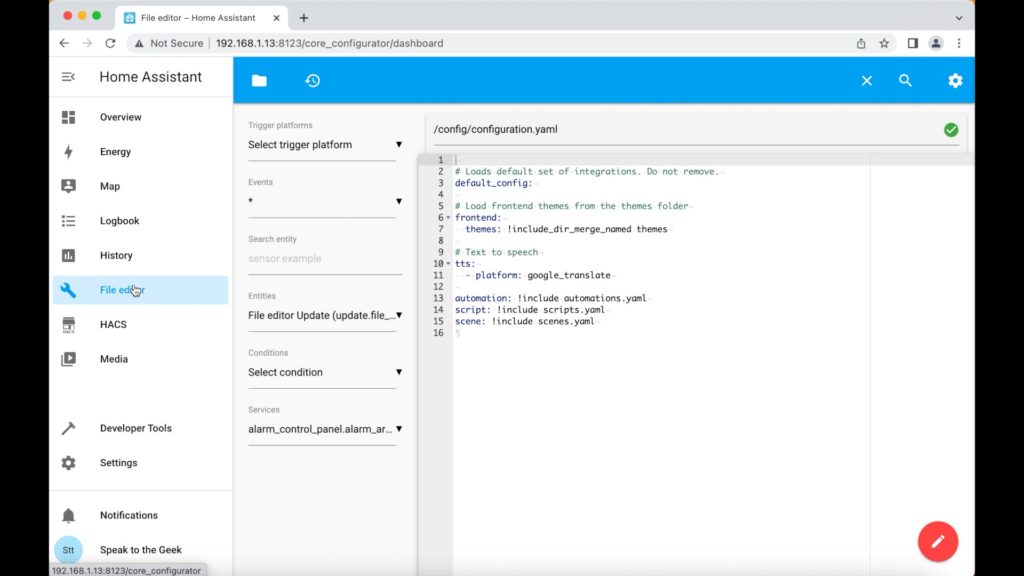Click line 13 automation include text

pyautogui.click(x=551, y=298)
